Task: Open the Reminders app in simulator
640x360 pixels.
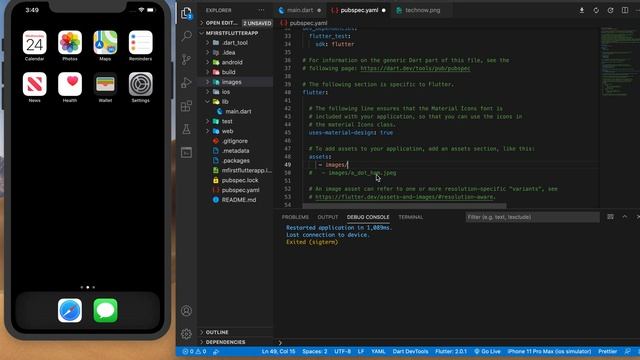Action: tap(140, 42)
